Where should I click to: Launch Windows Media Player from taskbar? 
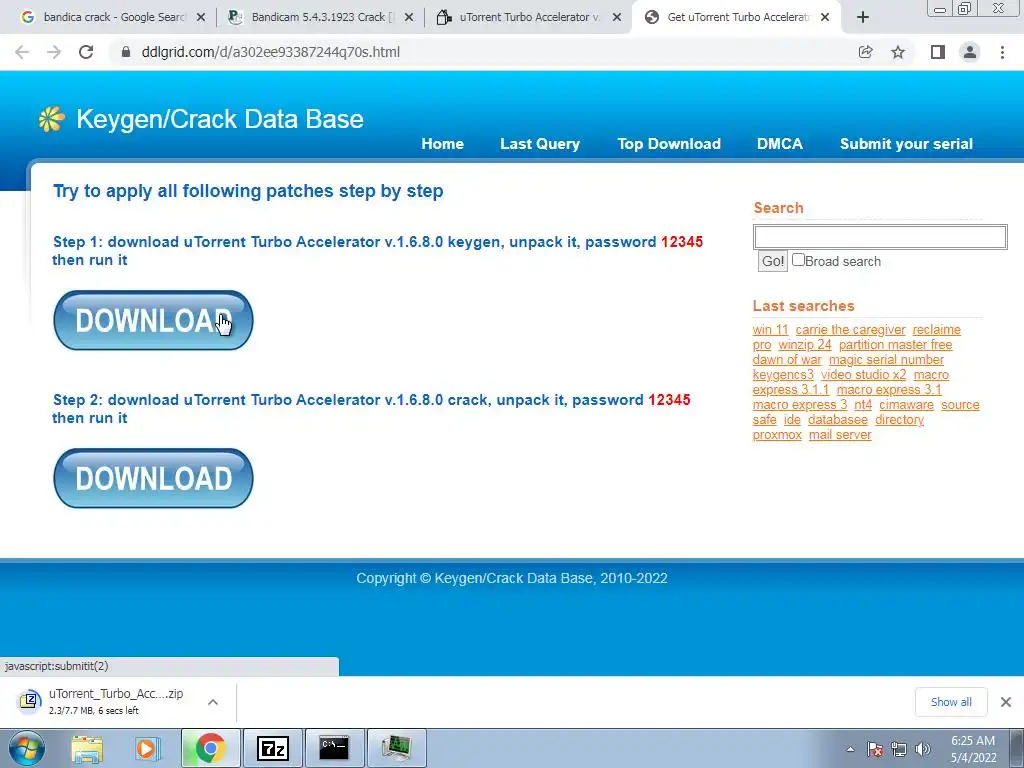pyautogui.click(x=147, y=748)
